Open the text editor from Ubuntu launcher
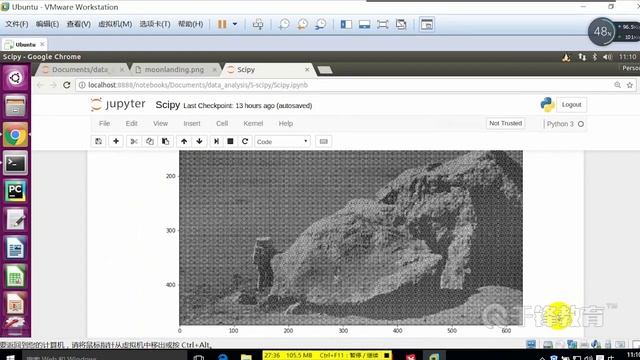The width and height of the screenshot is (640, 360). [15, 220]
